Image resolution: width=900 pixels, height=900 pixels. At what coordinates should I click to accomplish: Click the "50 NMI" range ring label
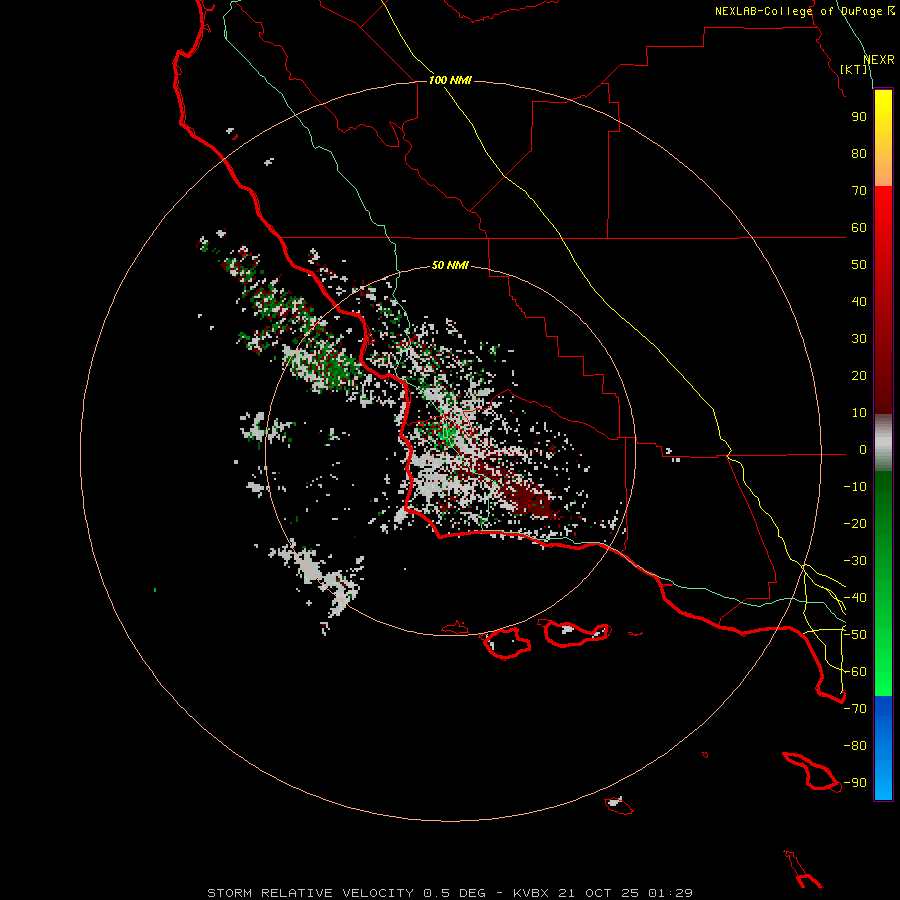(450, 265)
